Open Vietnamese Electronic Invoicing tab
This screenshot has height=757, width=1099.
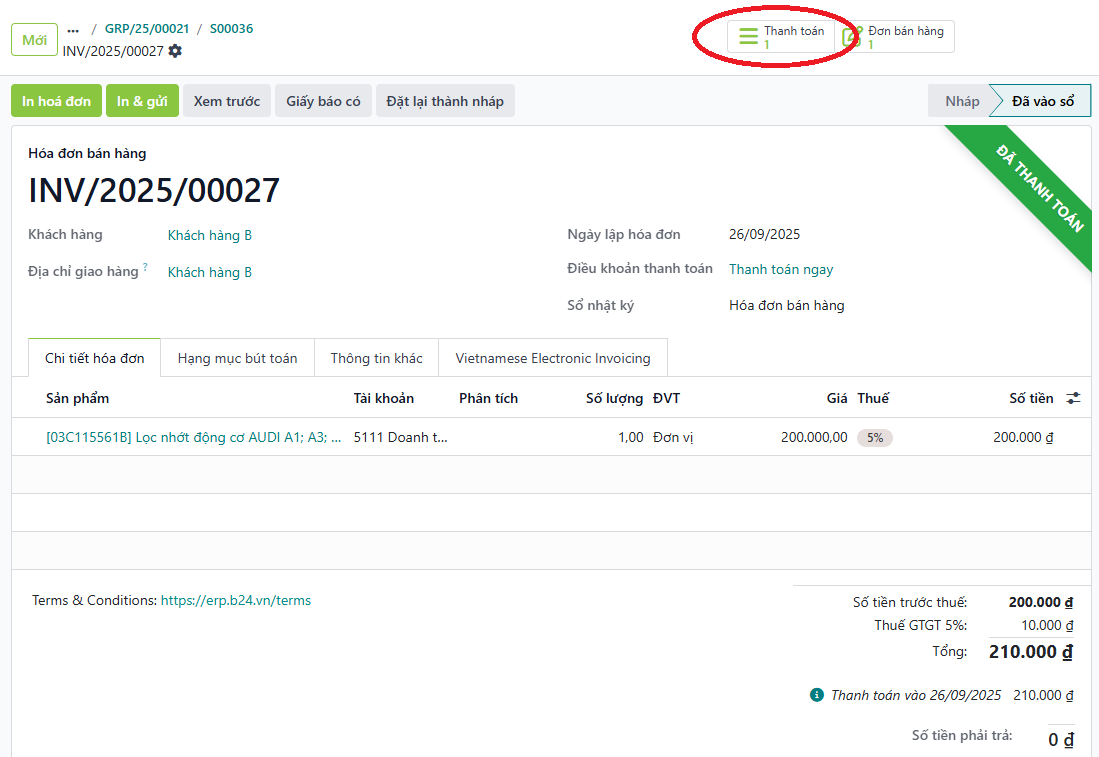click(552, 358)
